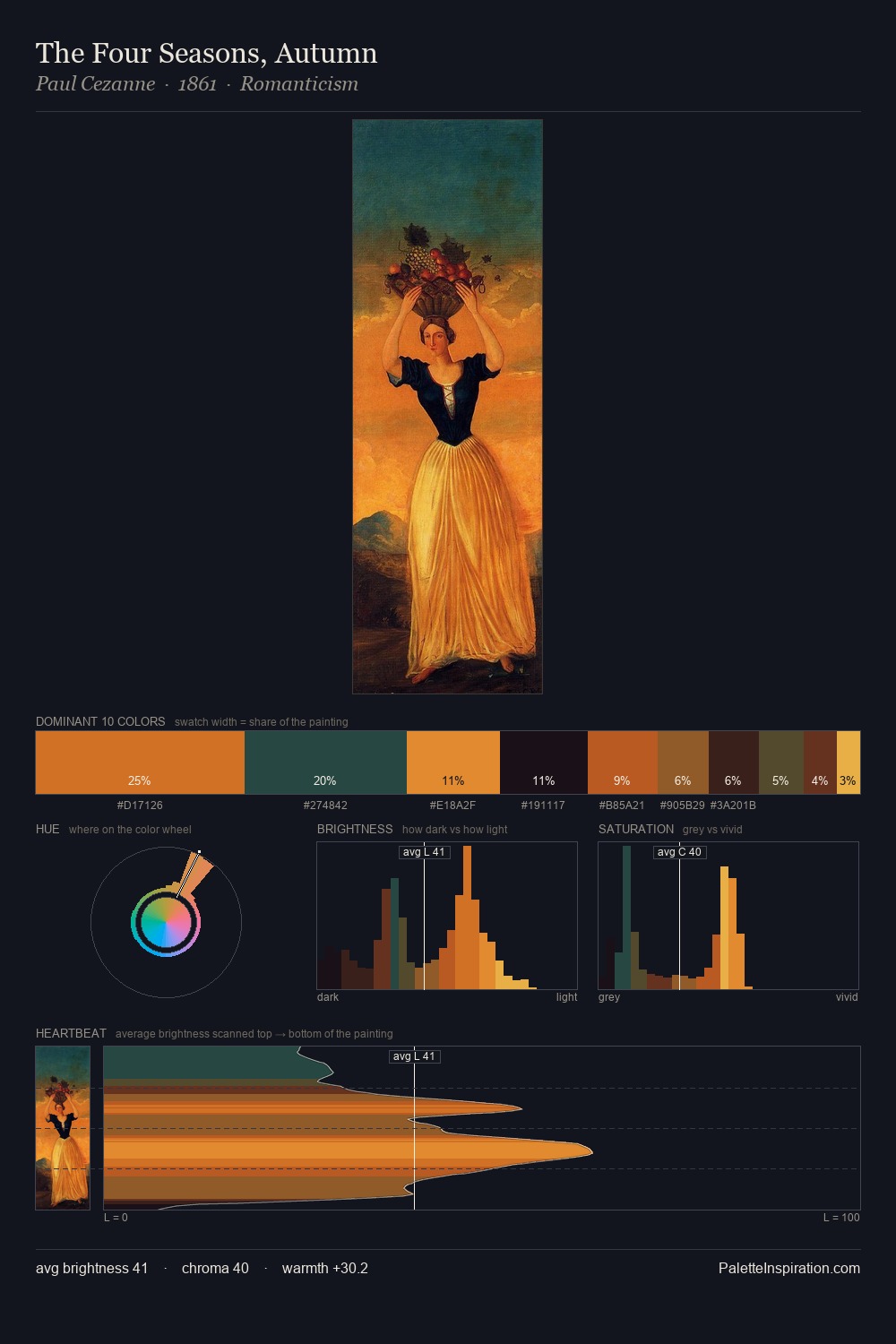Pick the 11% near-black swatch #191117
The width and height of the screenshot is (896, 1344).
[544, 762]
